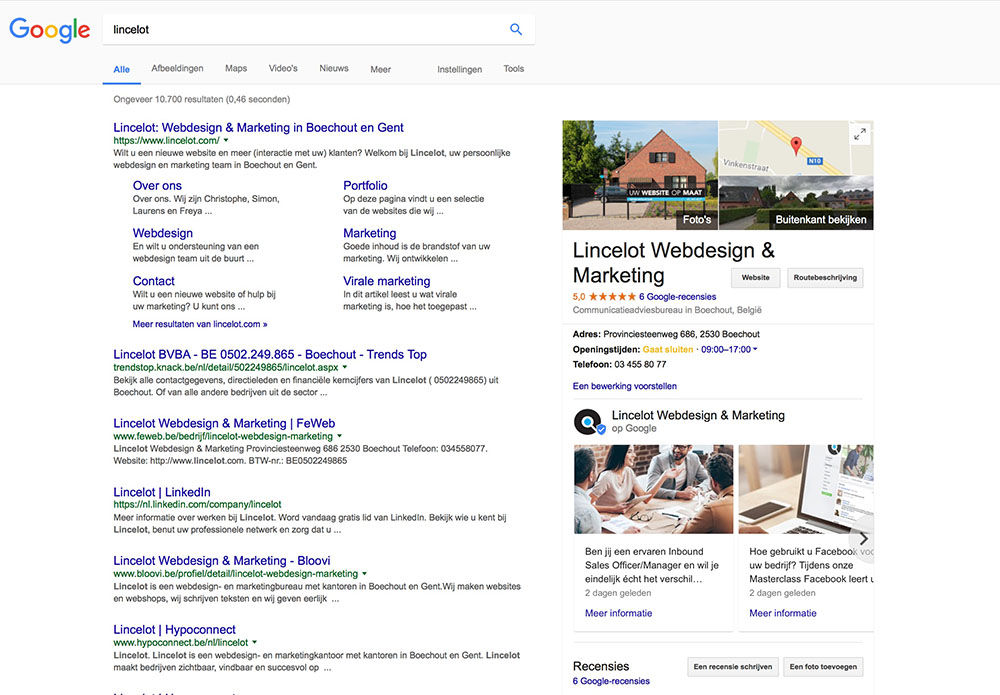
Task: Open the map thumbnail showing Vinkenstraat
Action: click(796, 147)
